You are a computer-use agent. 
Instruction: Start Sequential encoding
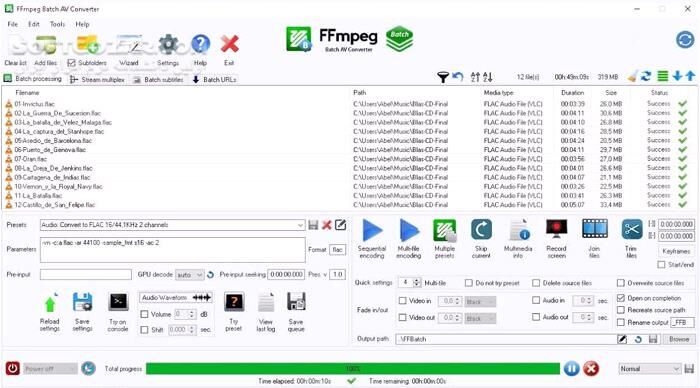pos(372,230)
